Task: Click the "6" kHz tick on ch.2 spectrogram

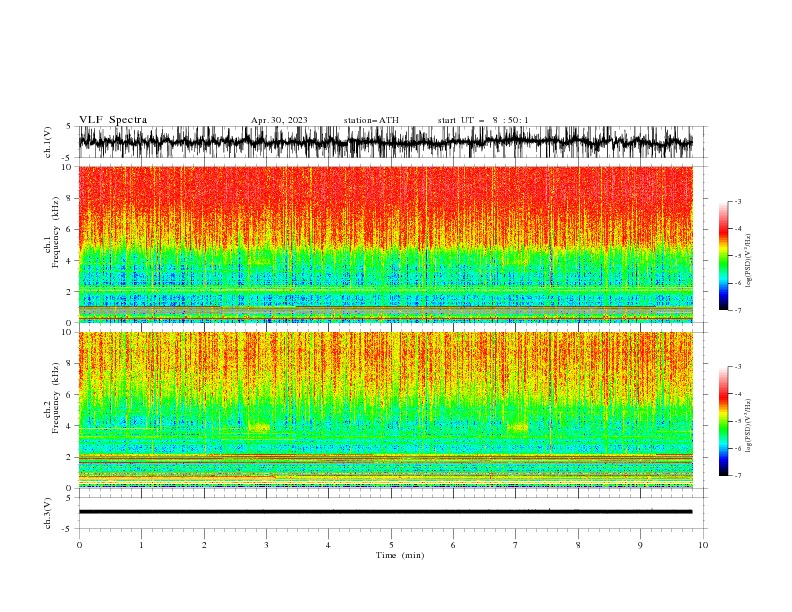Action: click(x=69, y=395)
